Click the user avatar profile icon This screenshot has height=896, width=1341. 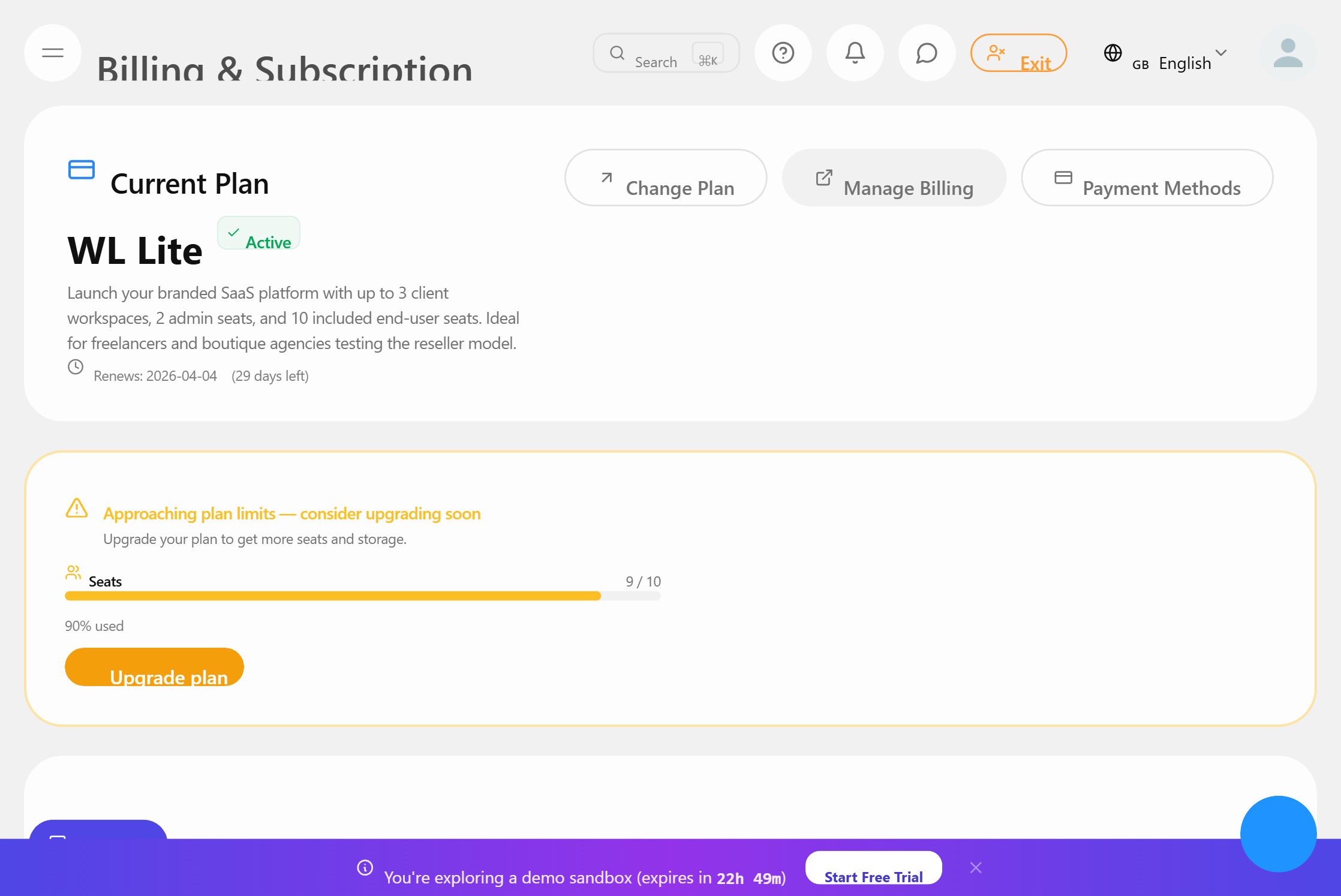[1288, 53]
